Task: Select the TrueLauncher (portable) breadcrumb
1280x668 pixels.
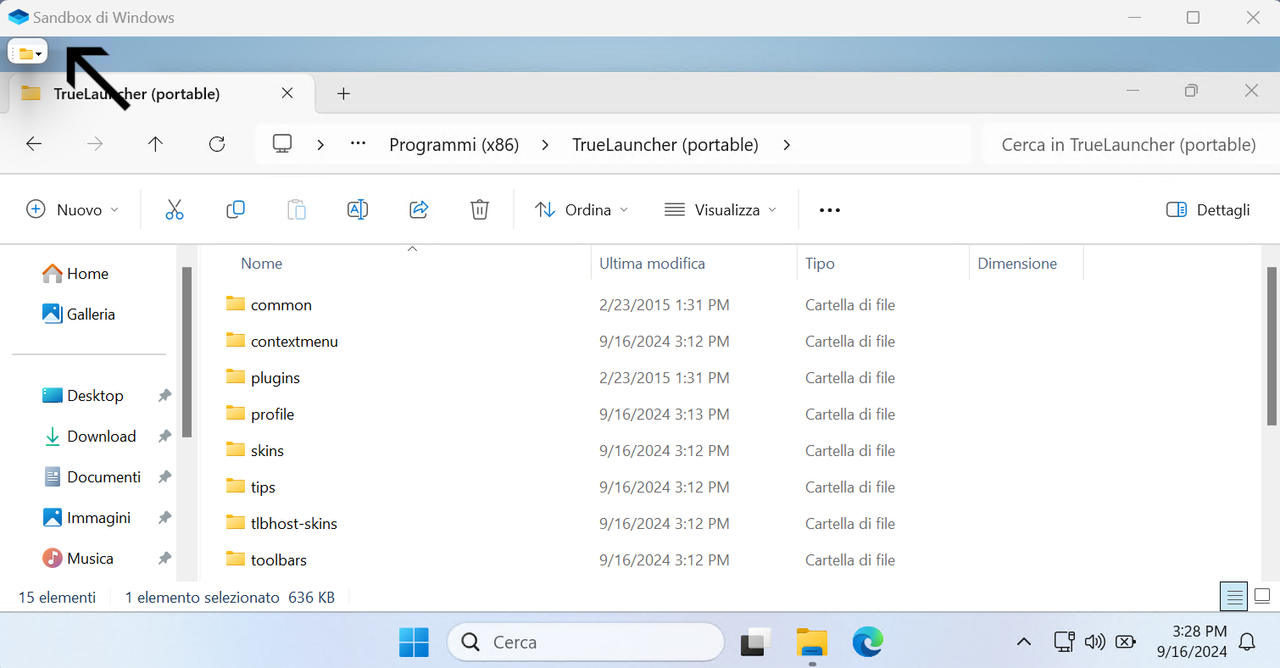Action: point(665,145)
